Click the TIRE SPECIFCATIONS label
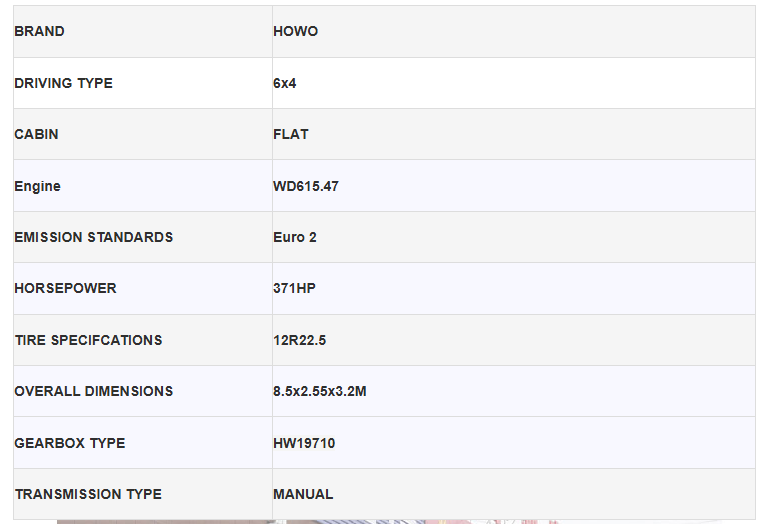 tap(88, 340)
